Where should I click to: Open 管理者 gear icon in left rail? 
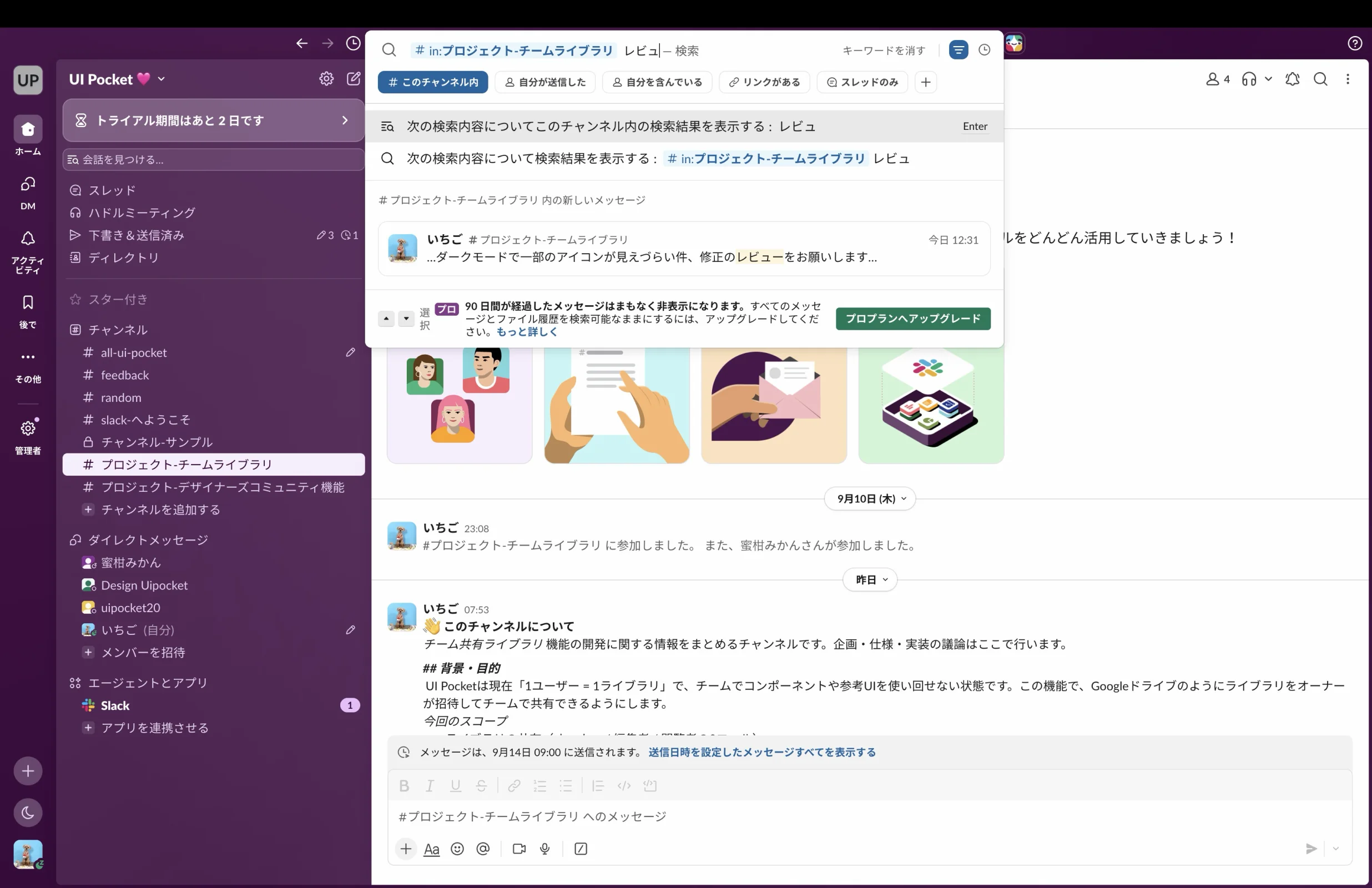point(28,428)
